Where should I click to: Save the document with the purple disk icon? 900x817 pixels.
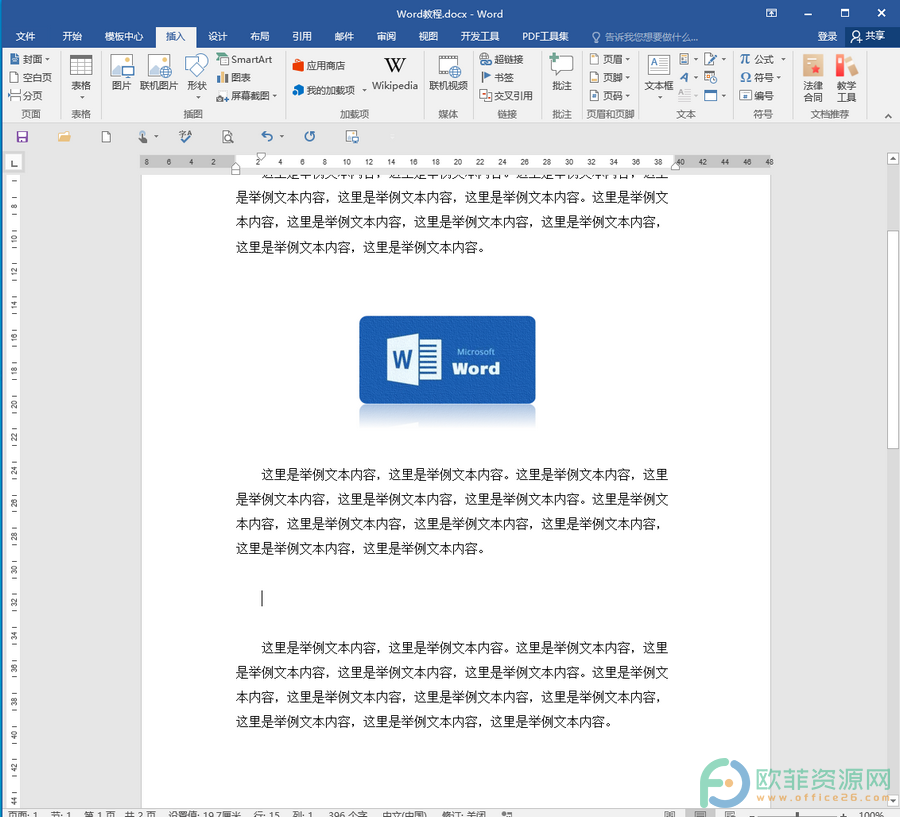click(22, 137)
